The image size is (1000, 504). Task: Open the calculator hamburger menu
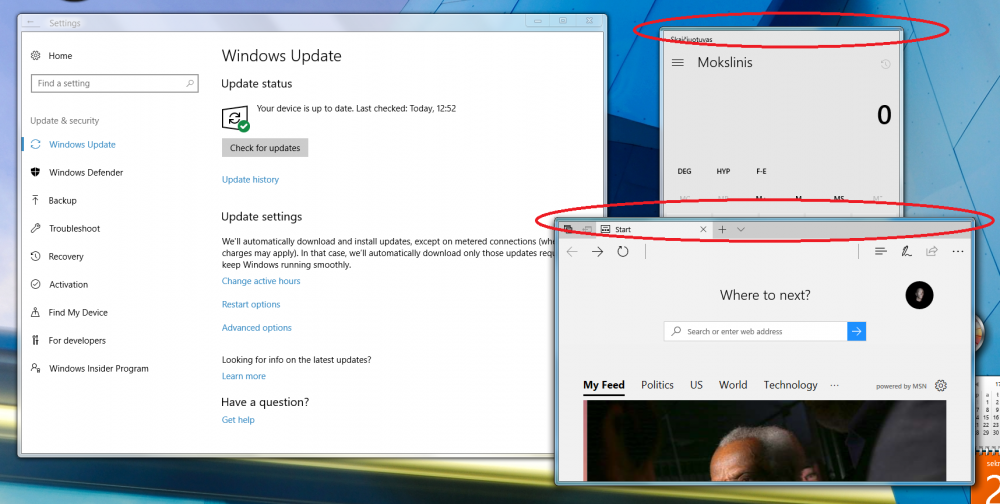[x=678, y=63]
